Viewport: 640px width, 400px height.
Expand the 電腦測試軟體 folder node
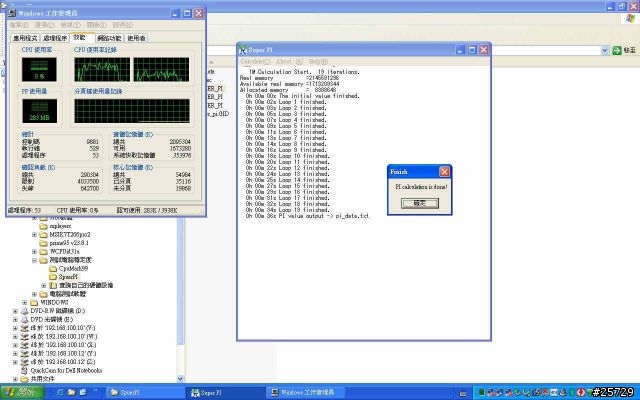(35, 294)
